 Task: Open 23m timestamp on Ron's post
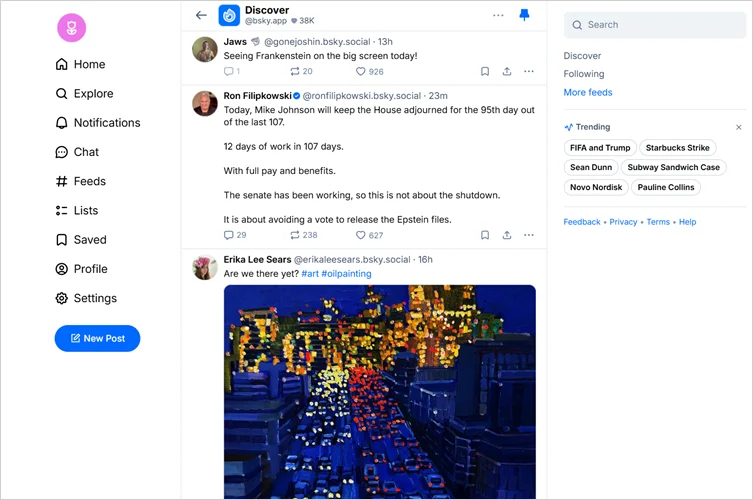coord(438,96)
